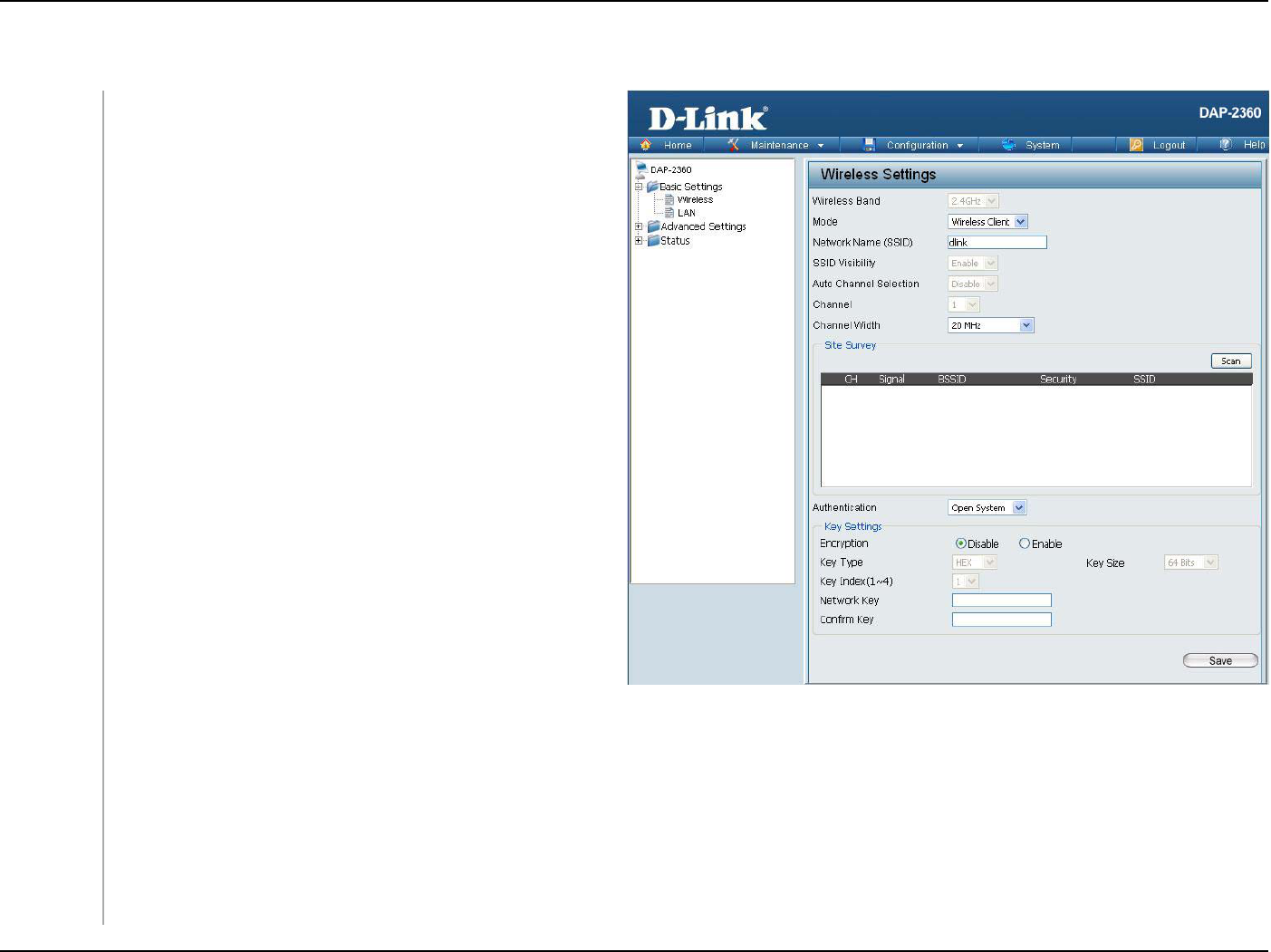Expand the Status tree node

point(639,241)
